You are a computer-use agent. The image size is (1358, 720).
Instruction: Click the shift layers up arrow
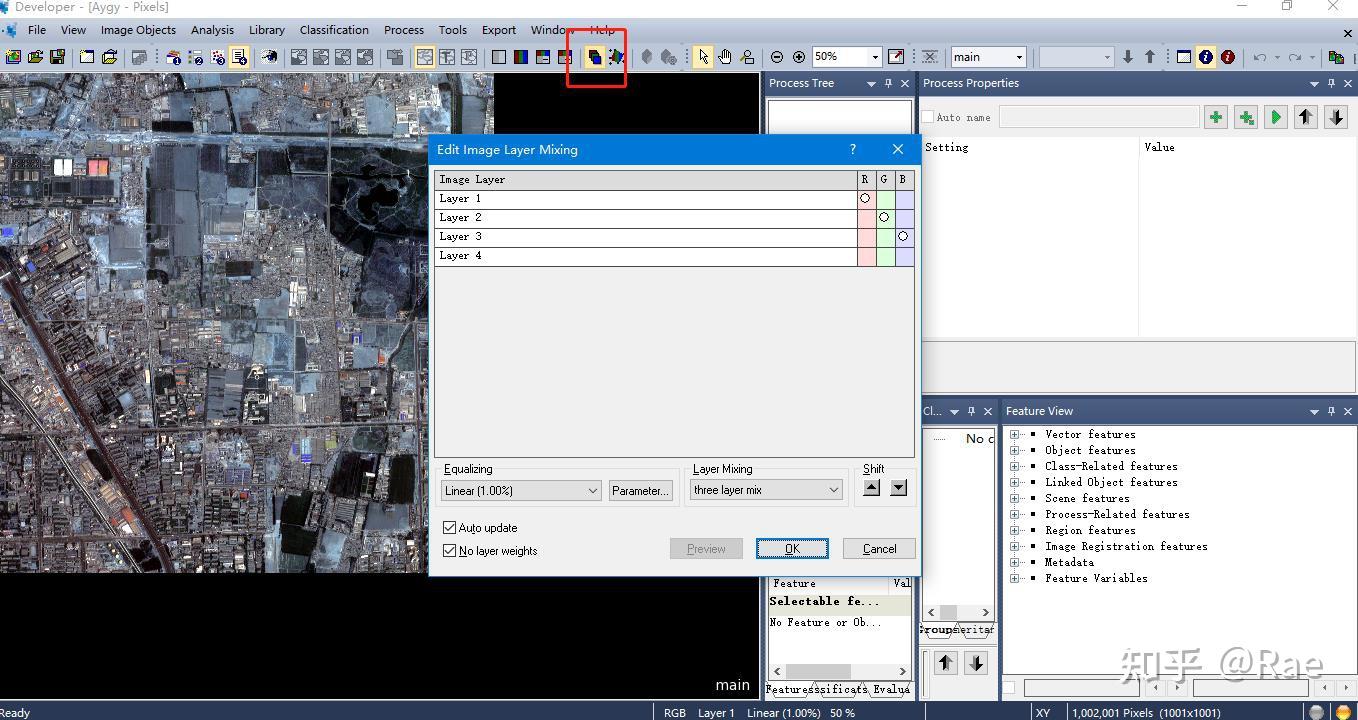[872, 488]
